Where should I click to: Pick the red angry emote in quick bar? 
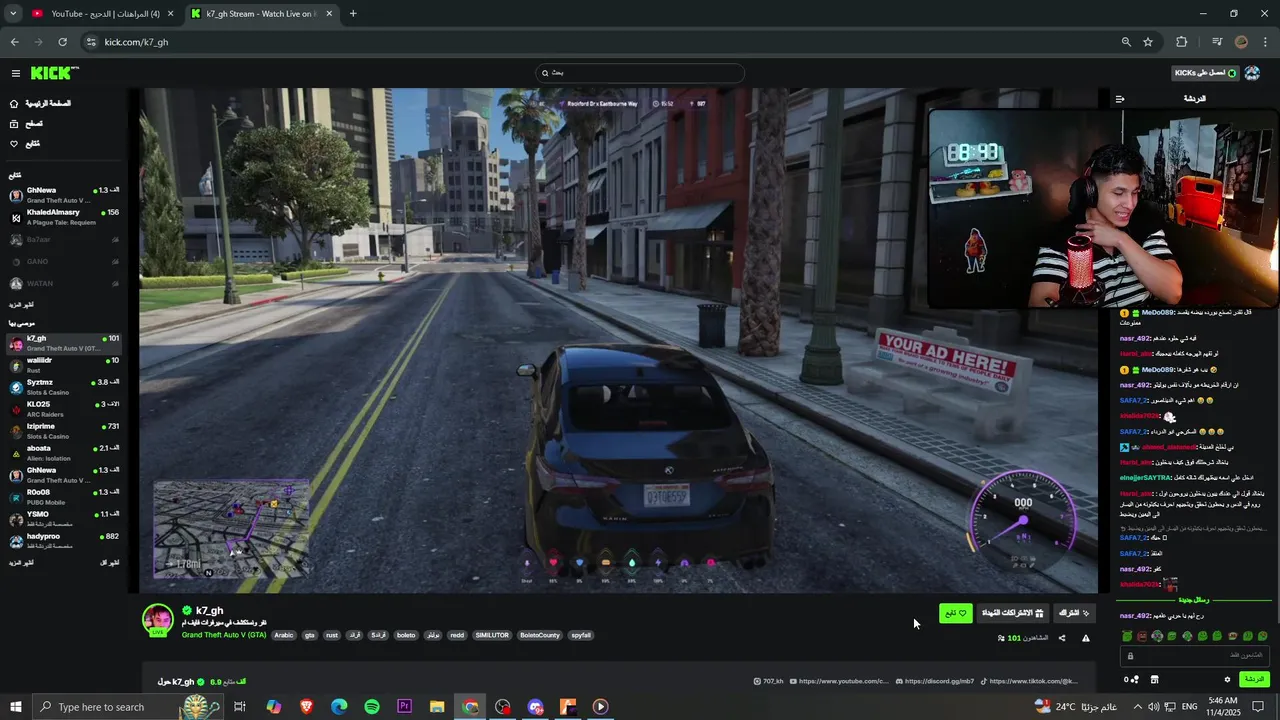coord(1142,636)
